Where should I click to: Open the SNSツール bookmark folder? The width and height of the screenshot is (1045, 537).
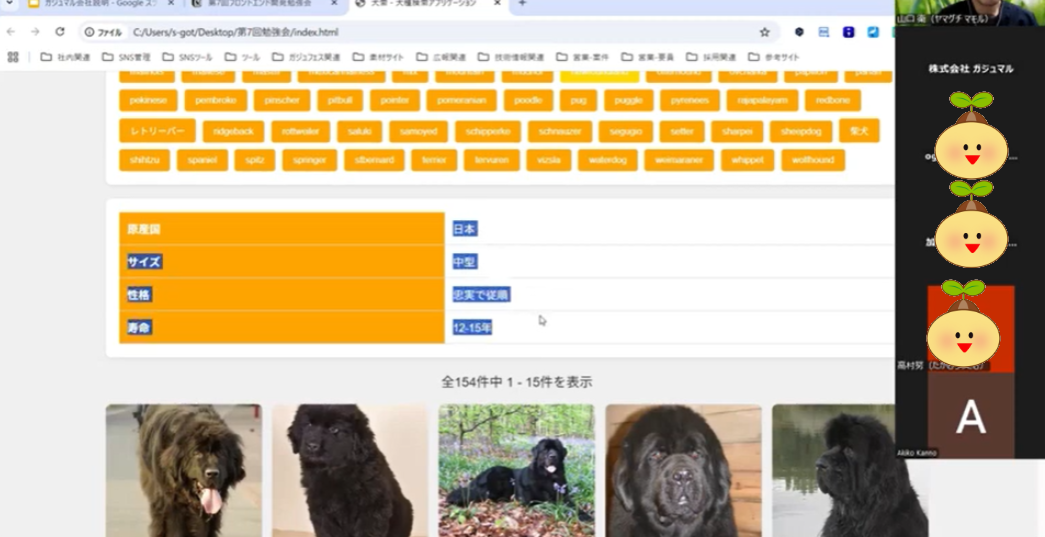point(187,57)
